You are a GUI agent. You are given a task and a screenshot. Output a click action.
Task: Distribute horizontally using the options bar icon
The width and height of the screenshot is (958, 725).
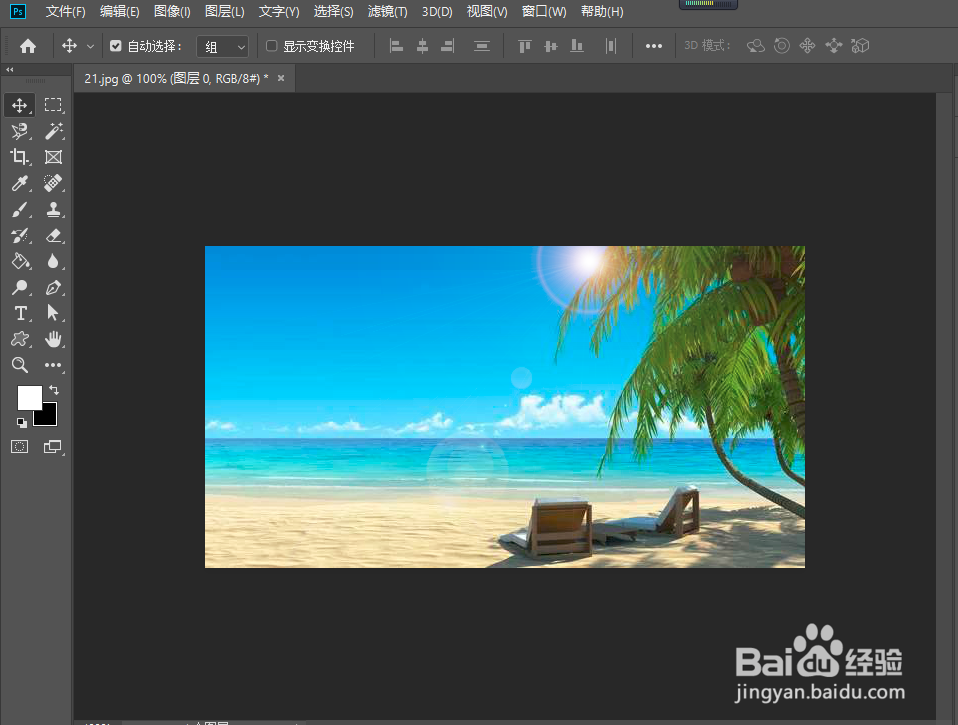tap(610, 46)
